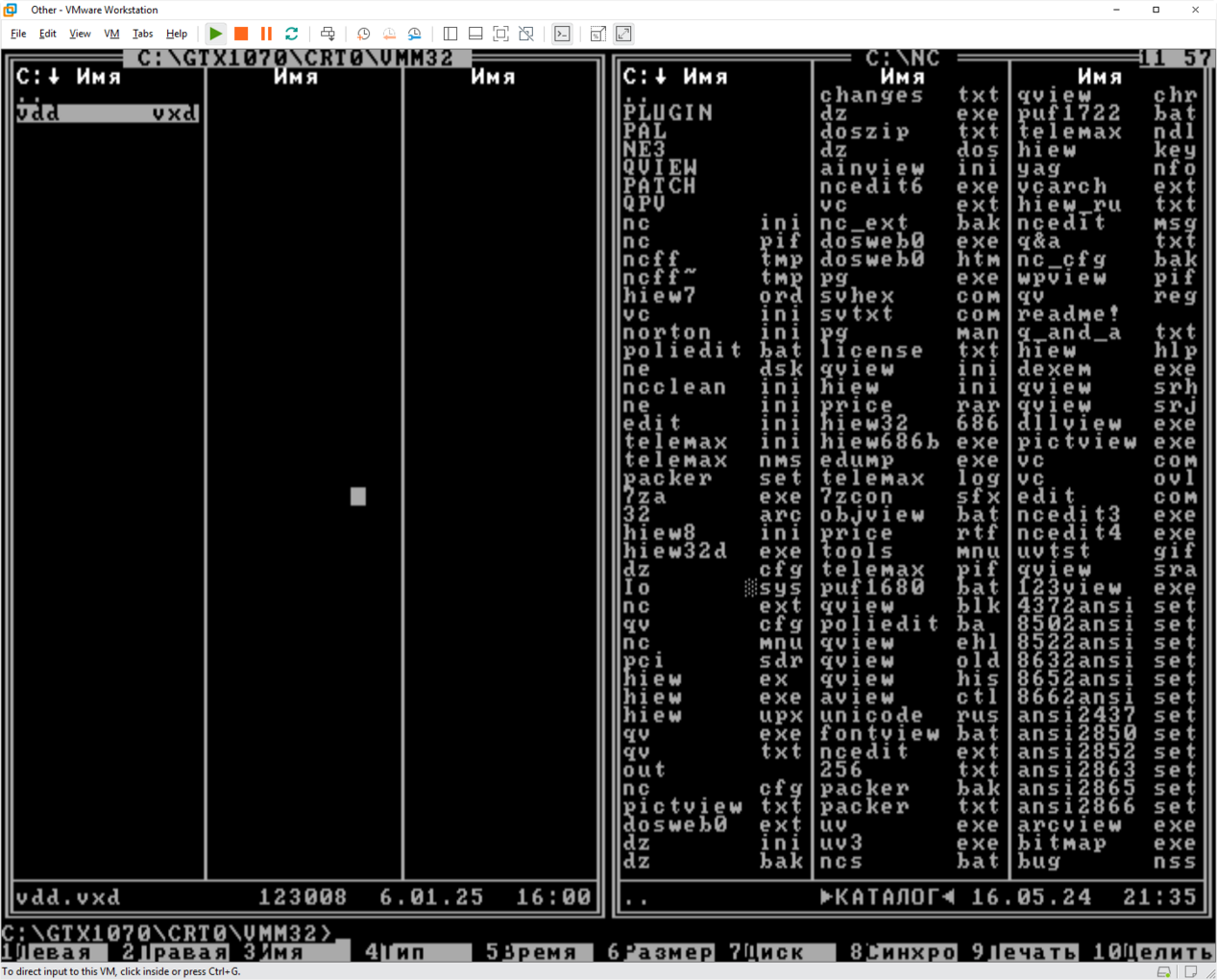
Task: Select the dllview exe file
Action: coord(1107,424)
